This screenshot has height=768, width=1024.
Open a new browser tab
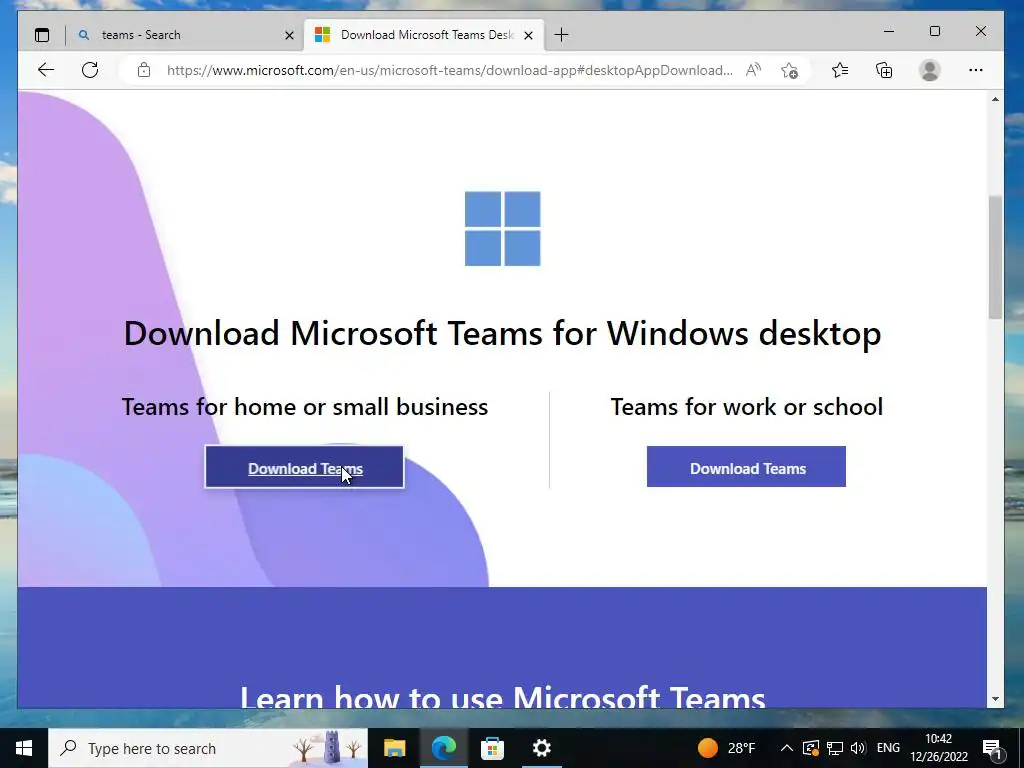point(561,35)
